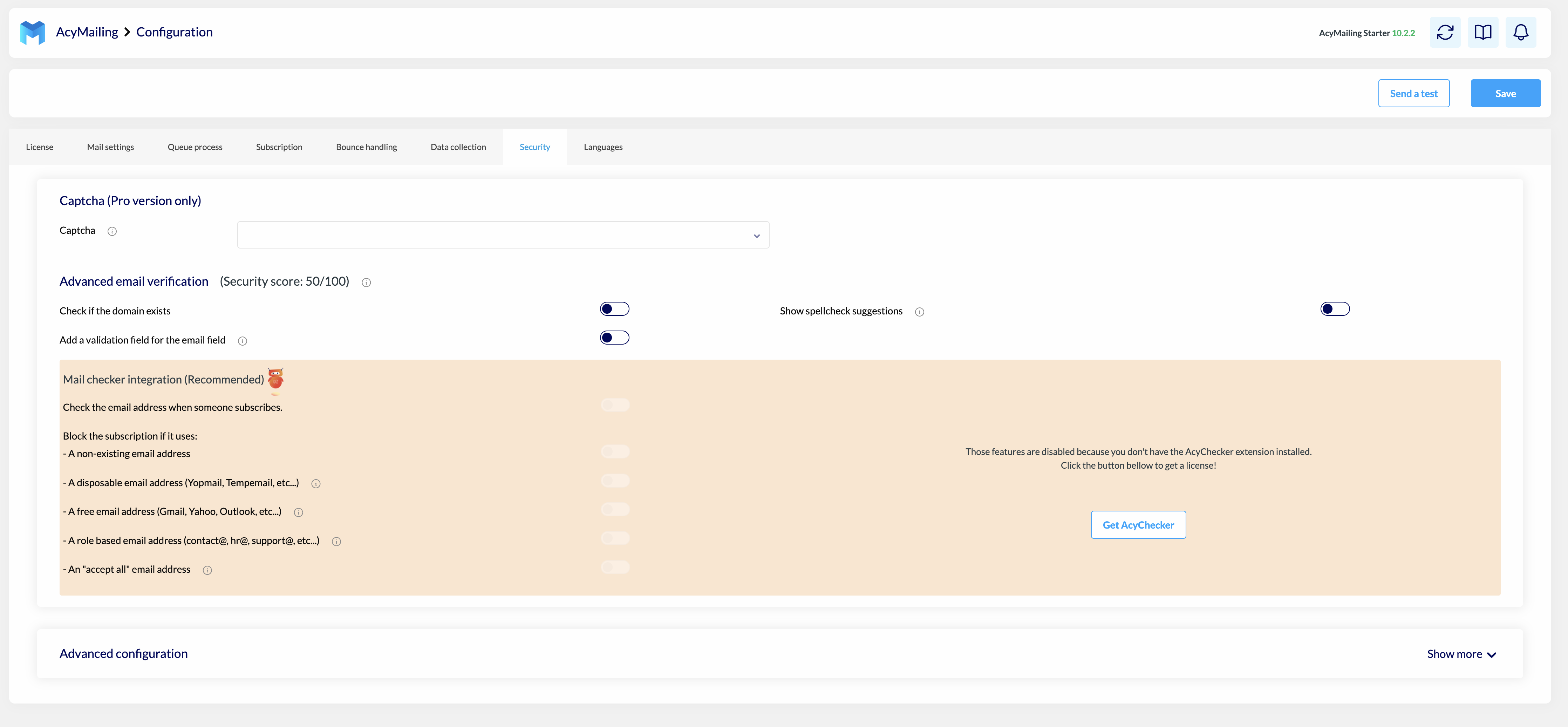The width and height of the screenshot is (1568, 727).
Task: Click info icon for role based email
Action: tap(336, 541)
